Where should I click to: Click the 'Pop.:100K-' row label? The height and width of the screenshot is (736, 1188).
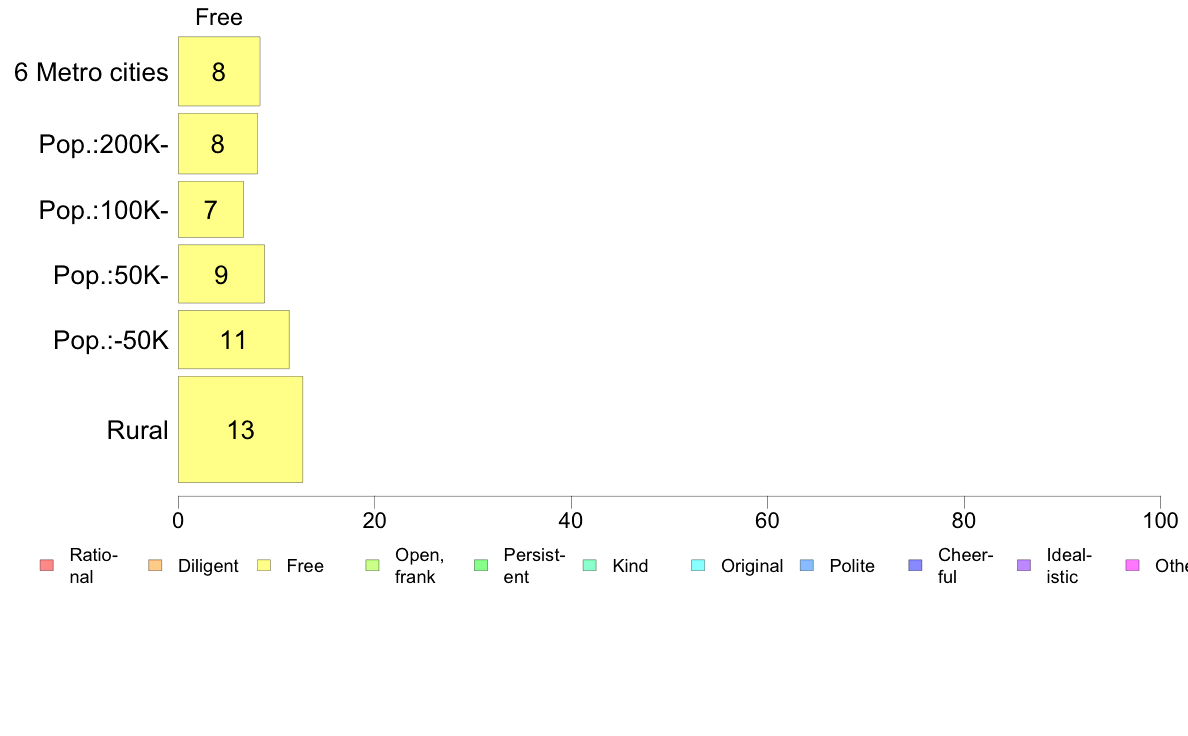[104, 210]
